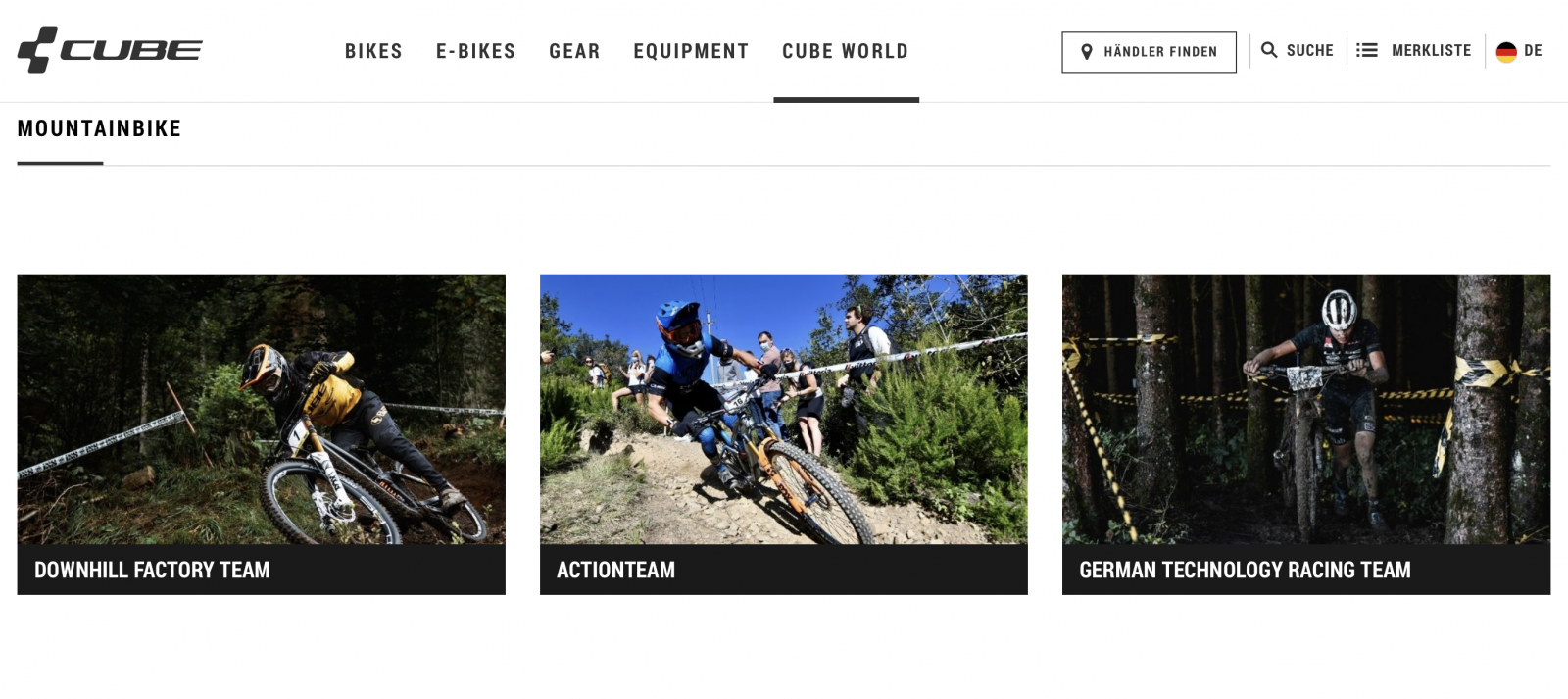Image resolution: width=1568 pixels, height=699 pixels.
Task: Click the GERMAN TECHNOLOGY RACING TEAM caption
Action: tap(1245, 570)
